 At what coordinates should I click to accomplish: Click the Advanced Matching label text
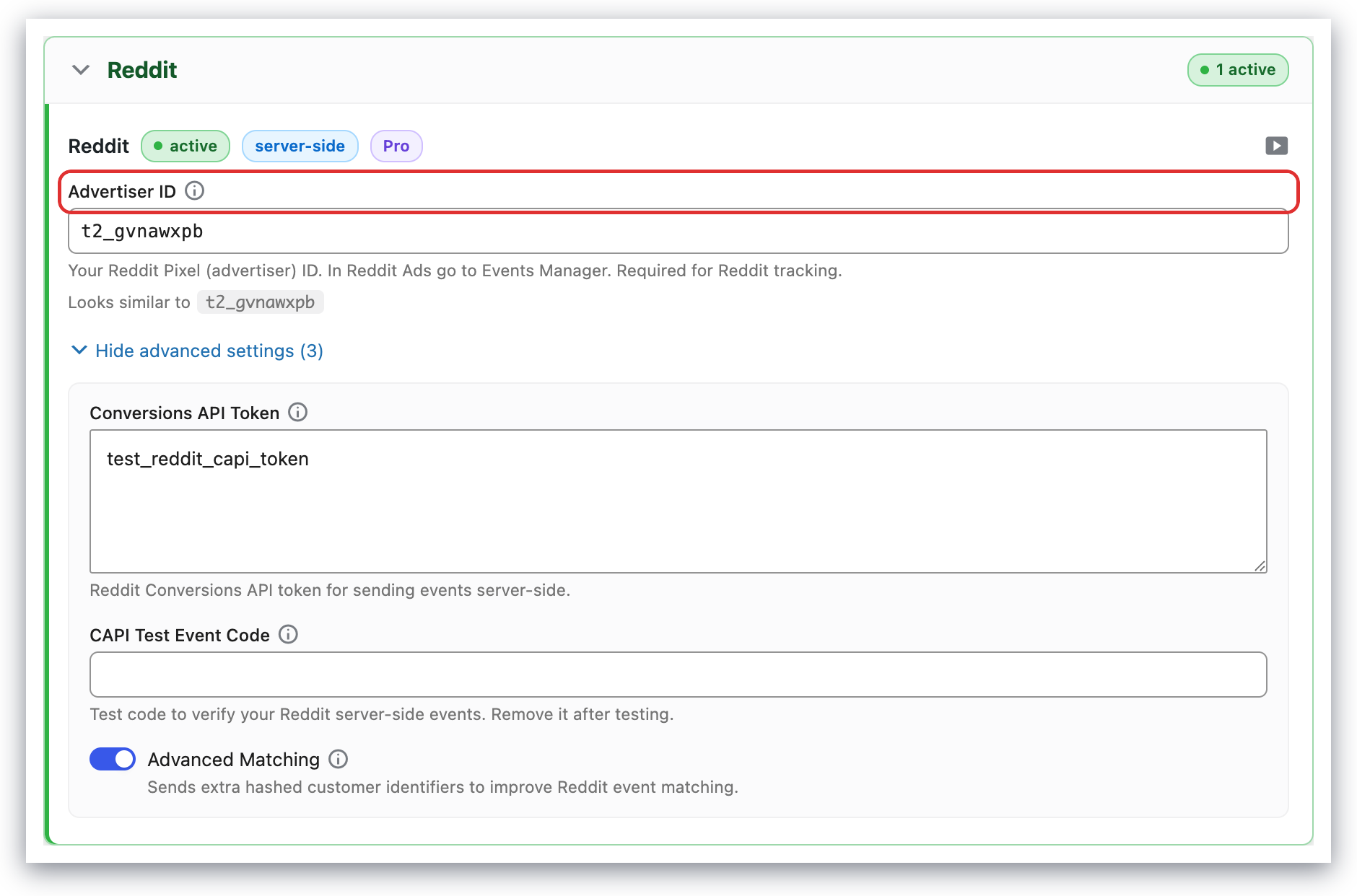[x=234, y=760]
